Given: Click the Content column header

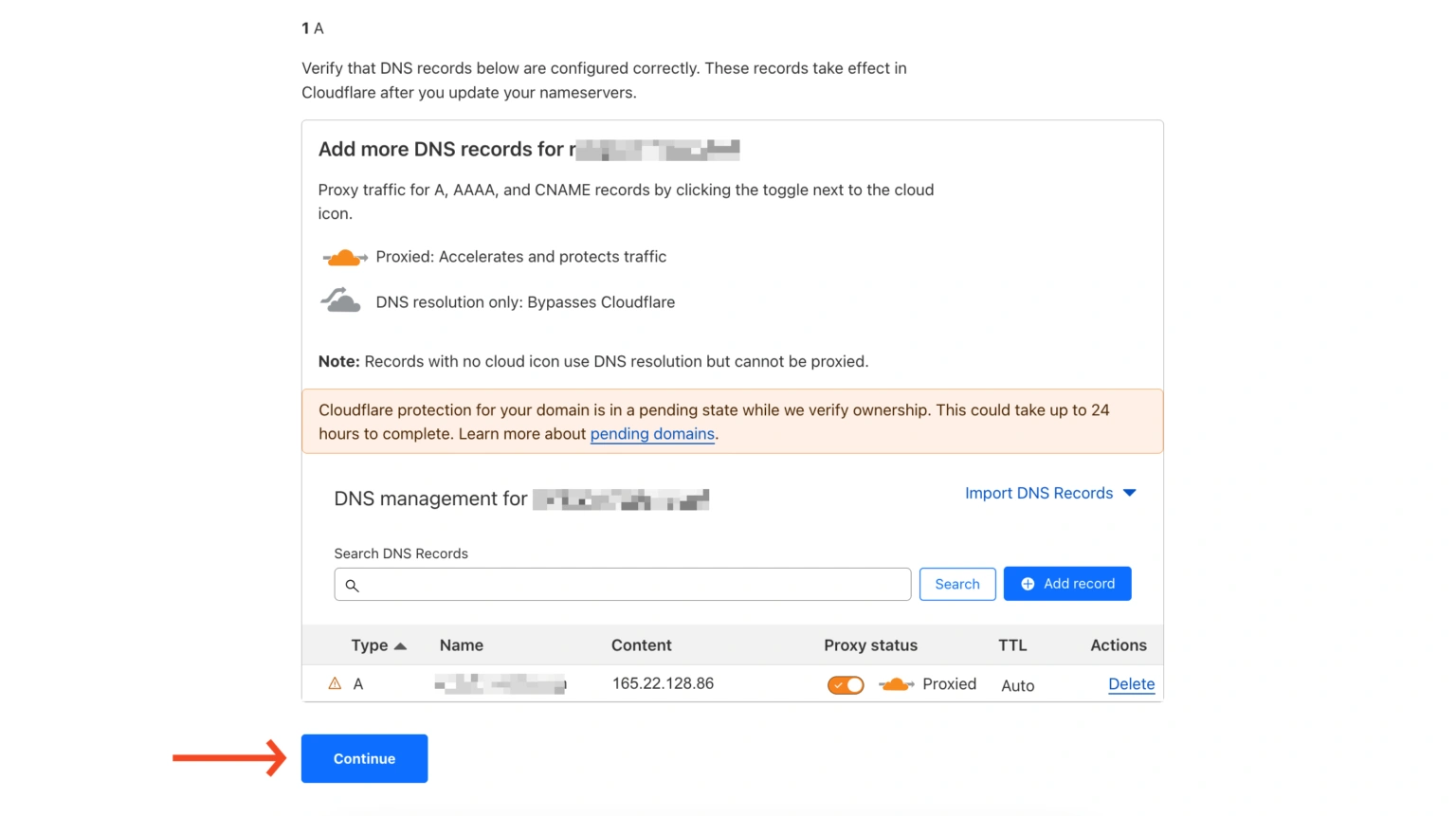Looking at the screenshot, I should [x=641, y=645].
